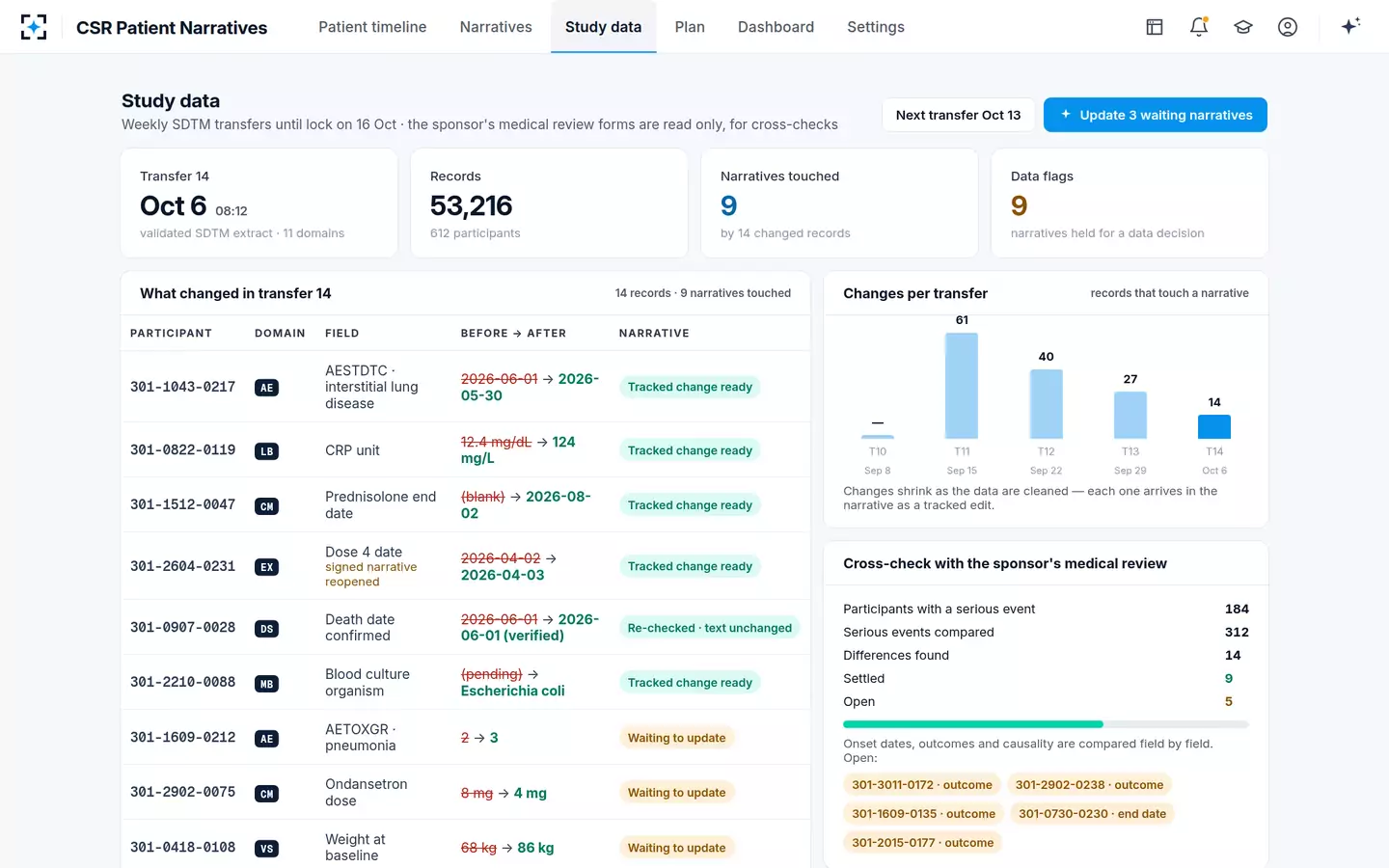The image size is (1389, 868).
Task: Click DS domain badge for 301-0907-0028
Action: (267, 629)
